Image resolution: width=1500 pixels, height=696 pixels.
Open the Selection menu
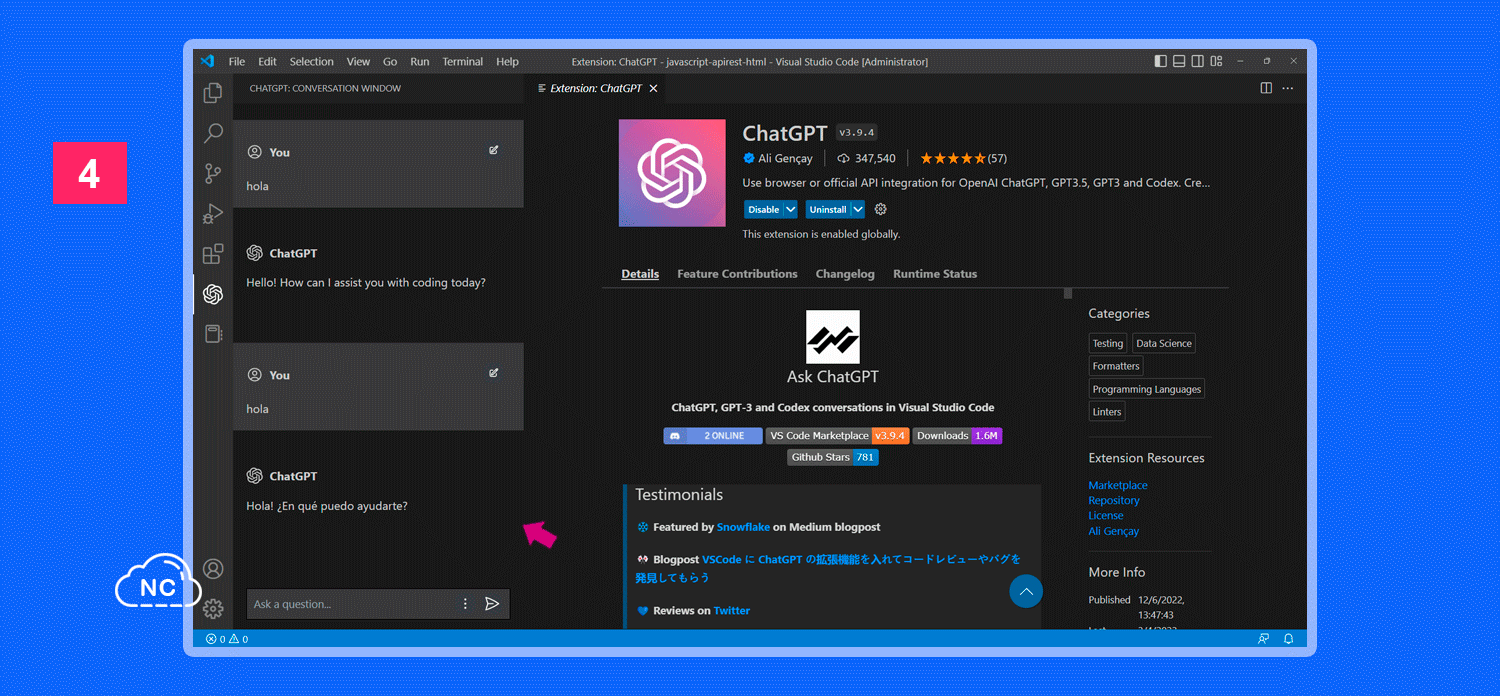coord(312,61)
